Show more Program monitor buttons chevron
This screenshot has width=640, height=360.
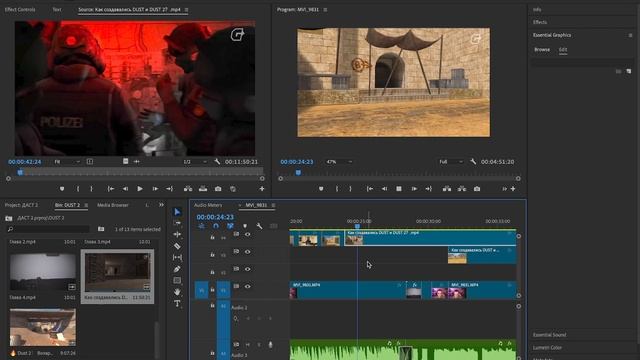coord(504,189)
